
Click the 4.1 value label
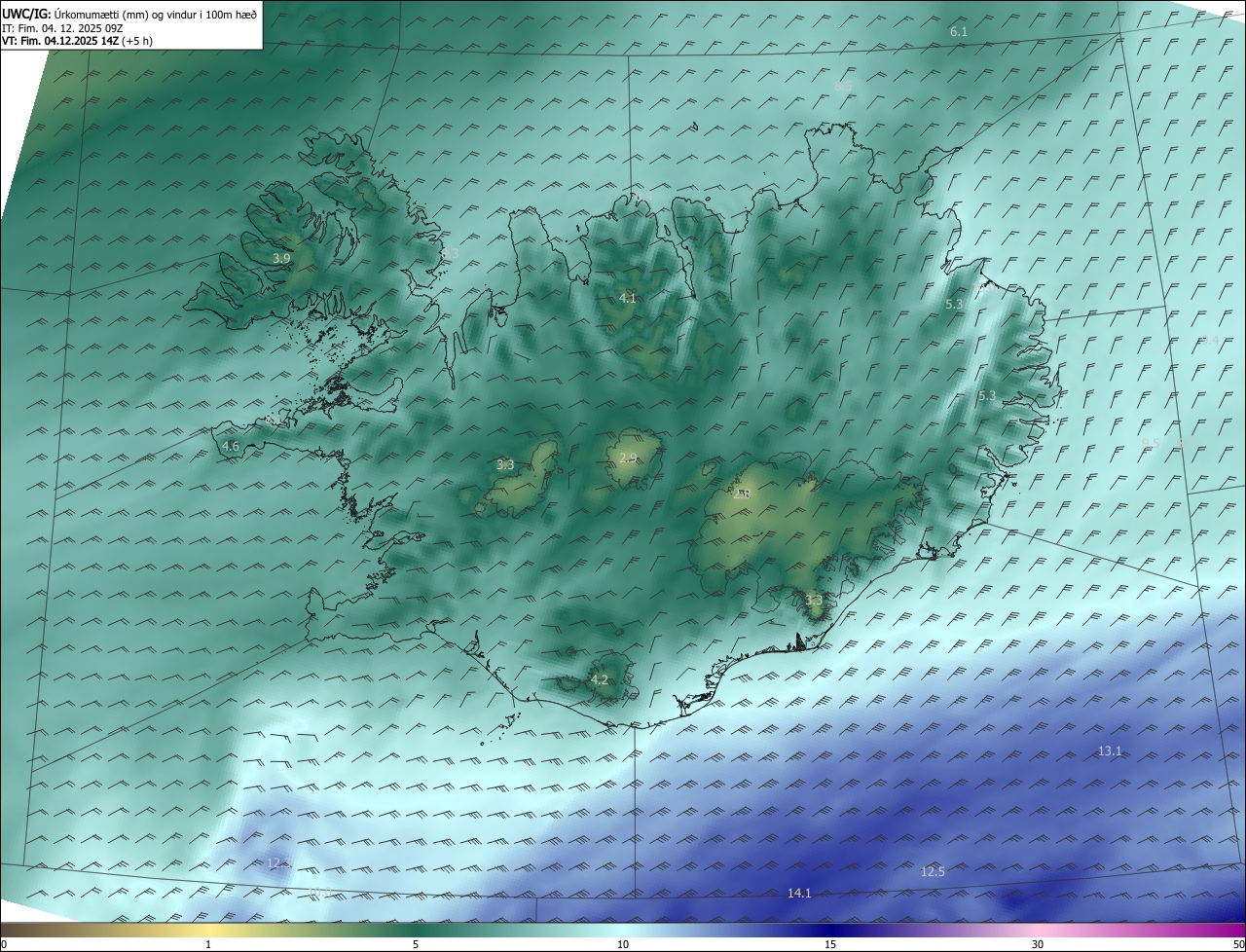pyautogui.click(x=628, y=298)
